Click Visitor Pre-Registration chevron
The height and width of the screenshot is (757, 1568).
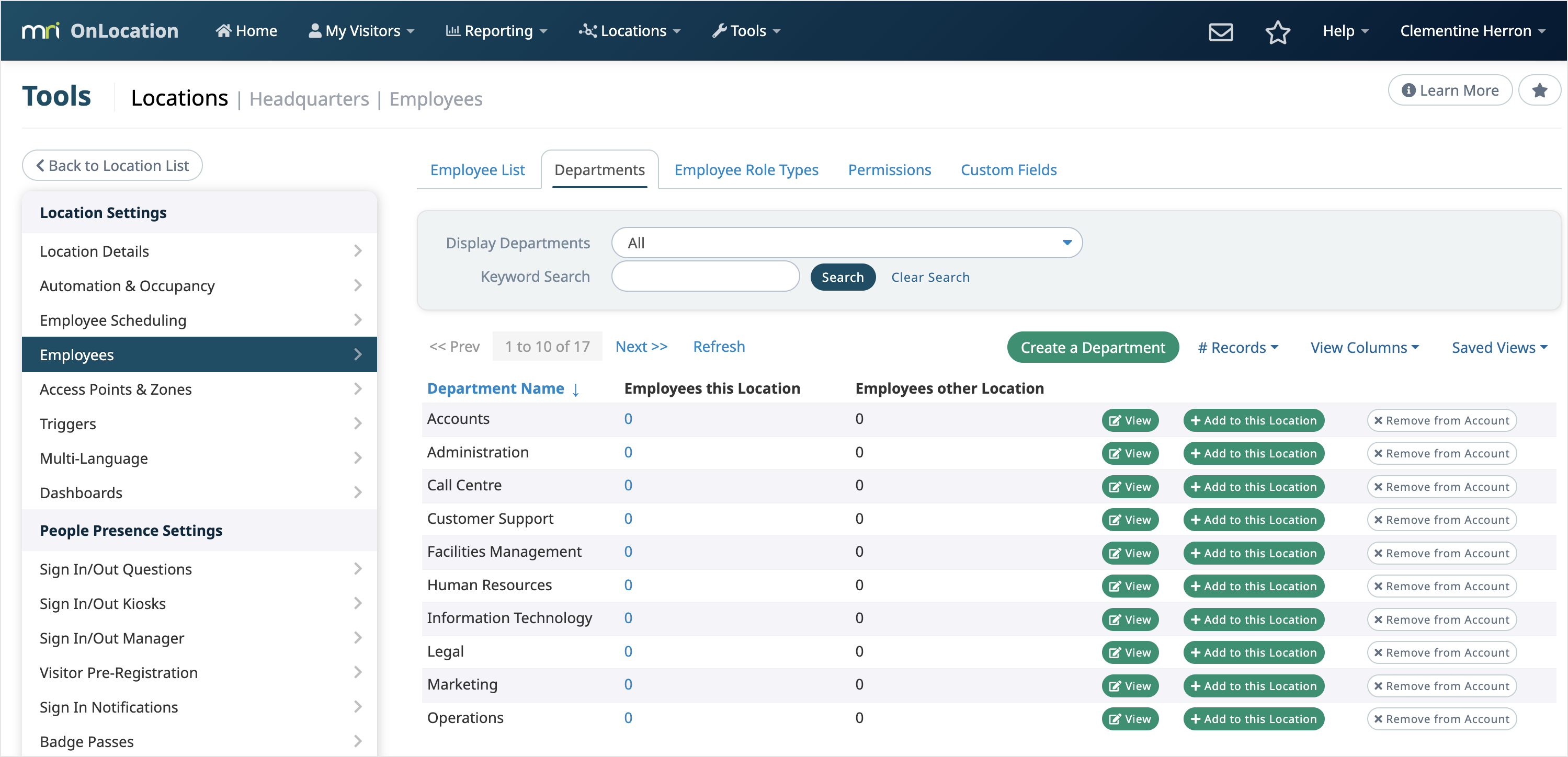point(358,672)
